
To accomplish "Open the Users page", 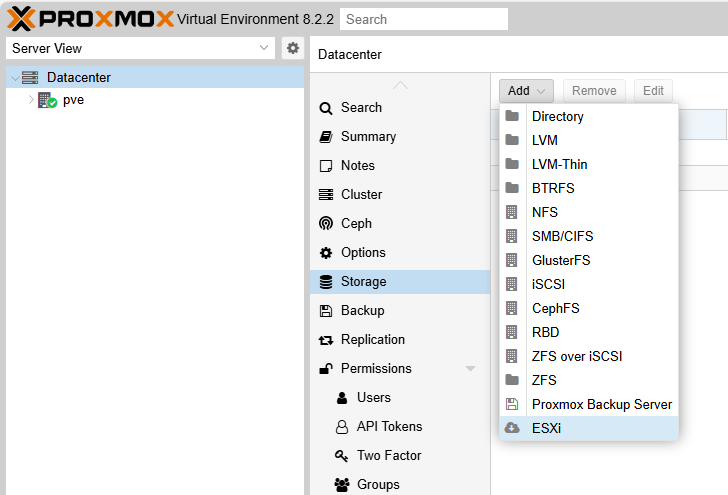I will (x=400, y=397).
